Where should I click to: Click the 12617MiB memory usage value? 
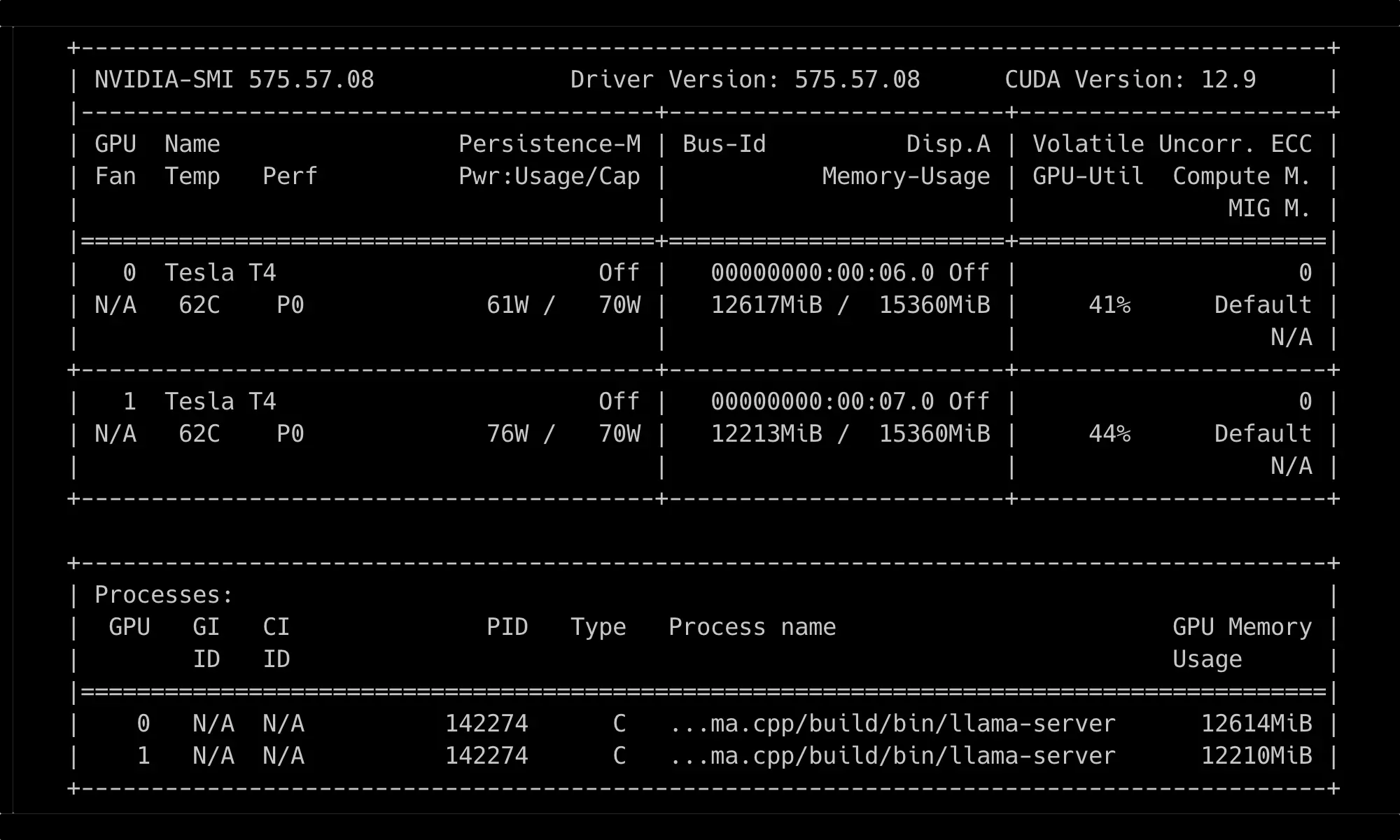point(766,305)
